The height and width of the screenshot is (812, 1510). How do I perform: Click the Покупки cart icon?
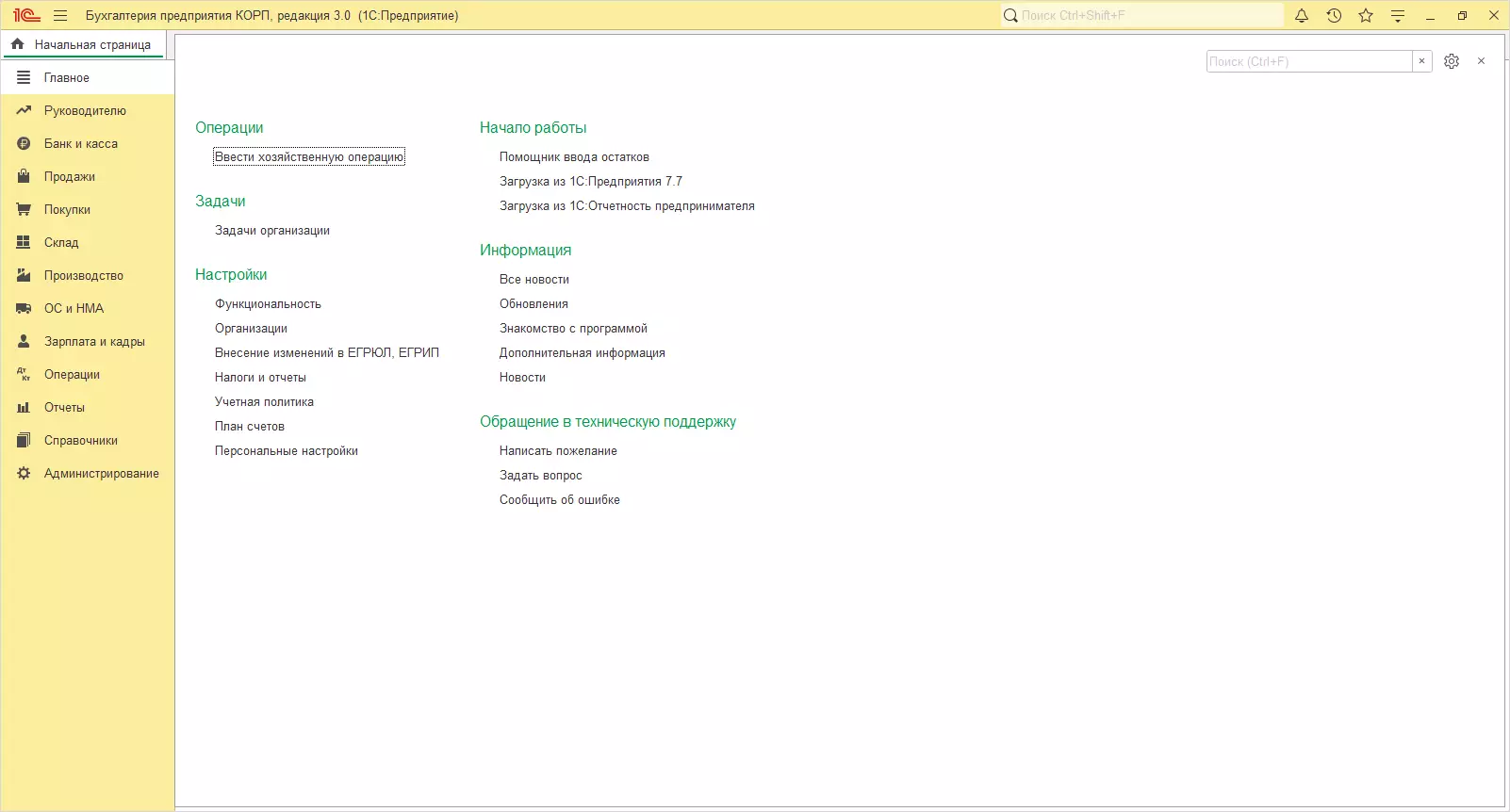click(24, 209)
